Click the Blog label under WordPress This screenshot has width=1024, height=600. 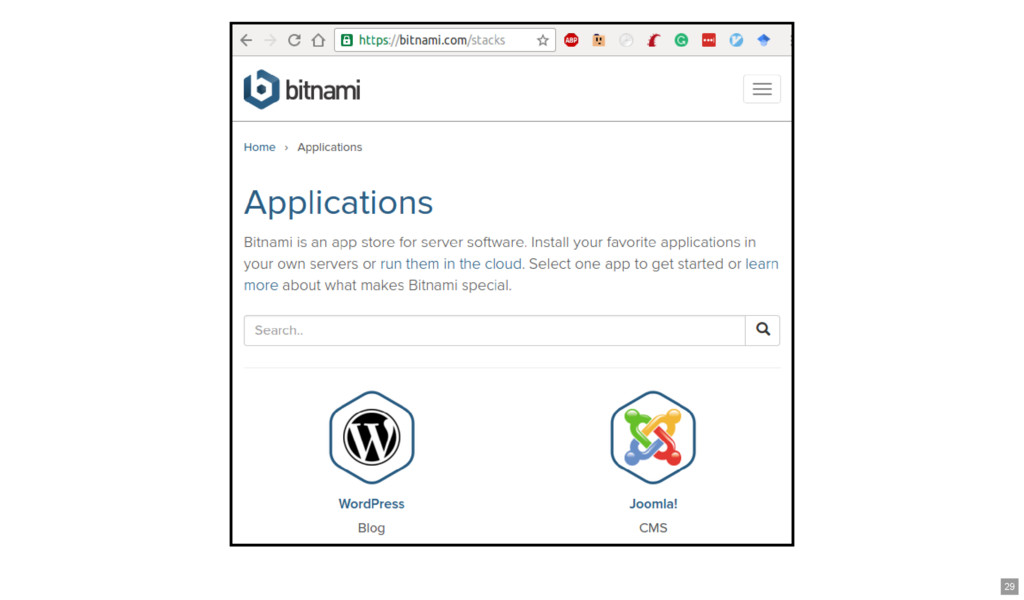(x=371, y=528)
